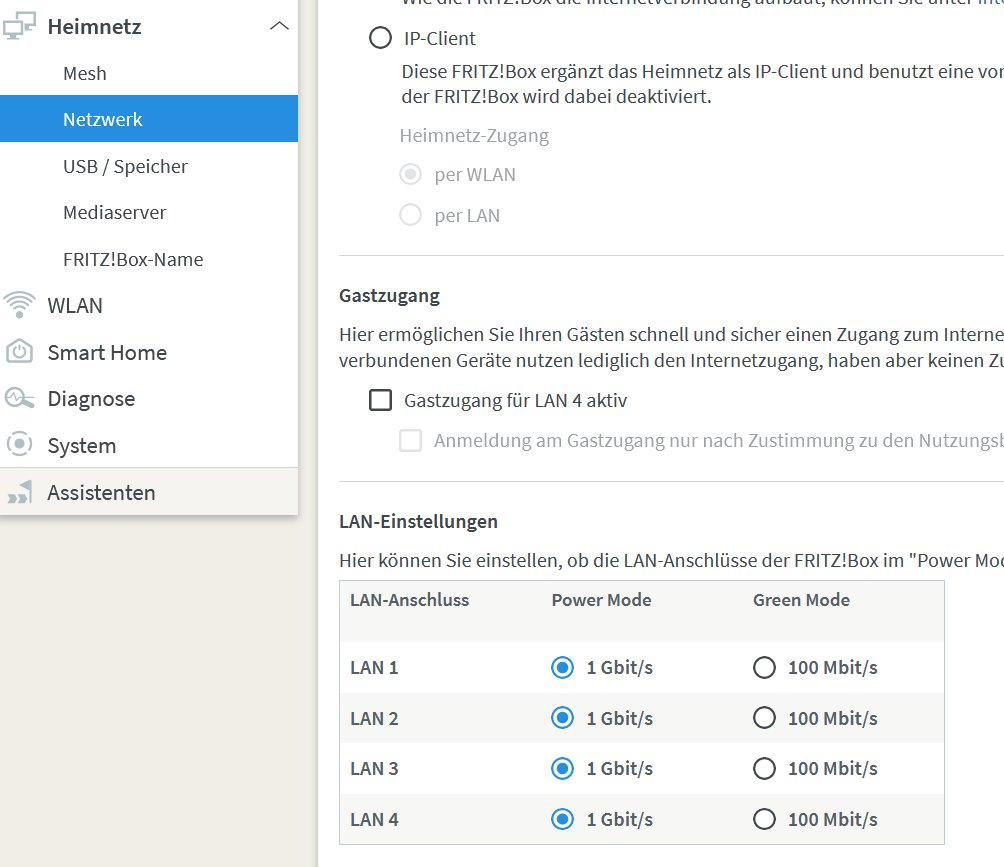The image size is (1004, 867).
Task: Collapse the Heimnetz section chevron
Action: click(x=280, y=27)
